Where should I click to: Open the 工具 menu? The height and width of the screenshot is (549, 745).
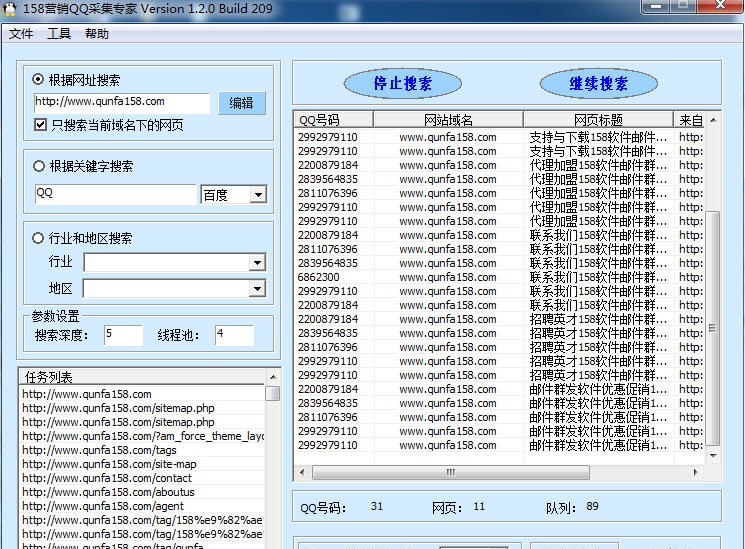pyautogui.click(x=59, y=34)
